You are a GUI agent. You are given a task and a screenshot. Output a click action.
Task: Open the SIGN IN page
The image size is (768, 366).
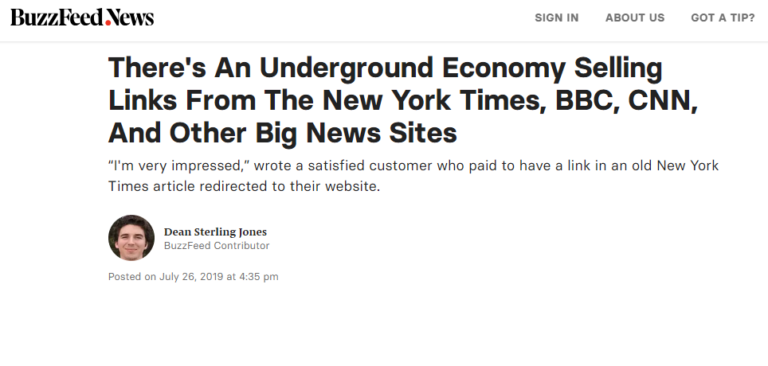click(556, 18)
